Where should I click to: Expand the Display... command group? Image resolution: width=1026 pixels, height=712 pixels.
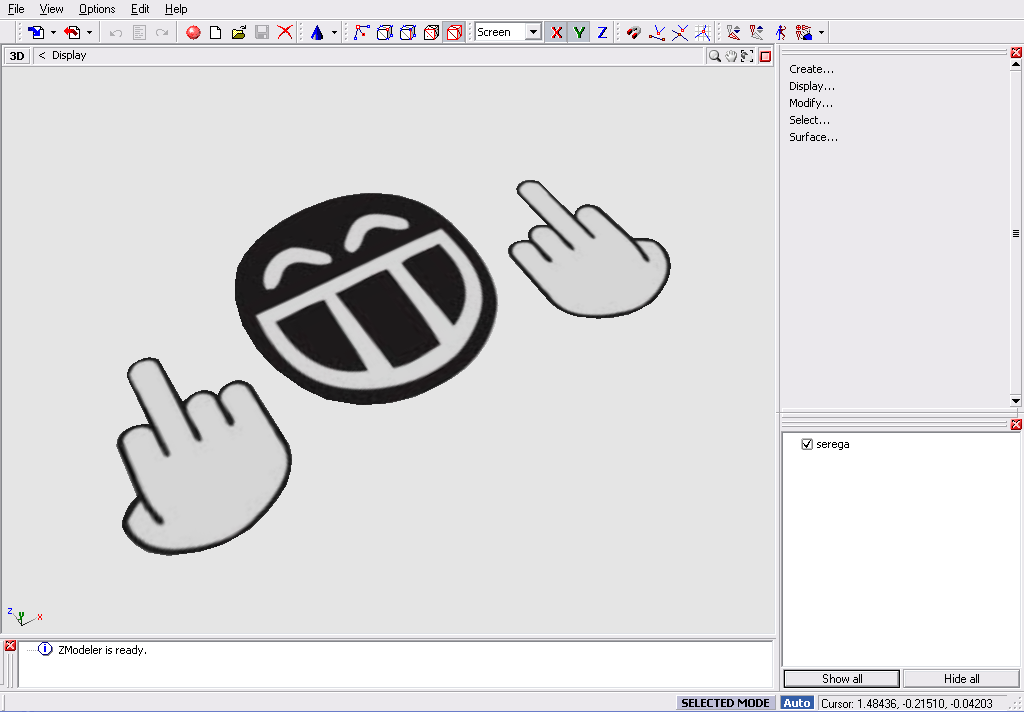[x=811, y=86]
